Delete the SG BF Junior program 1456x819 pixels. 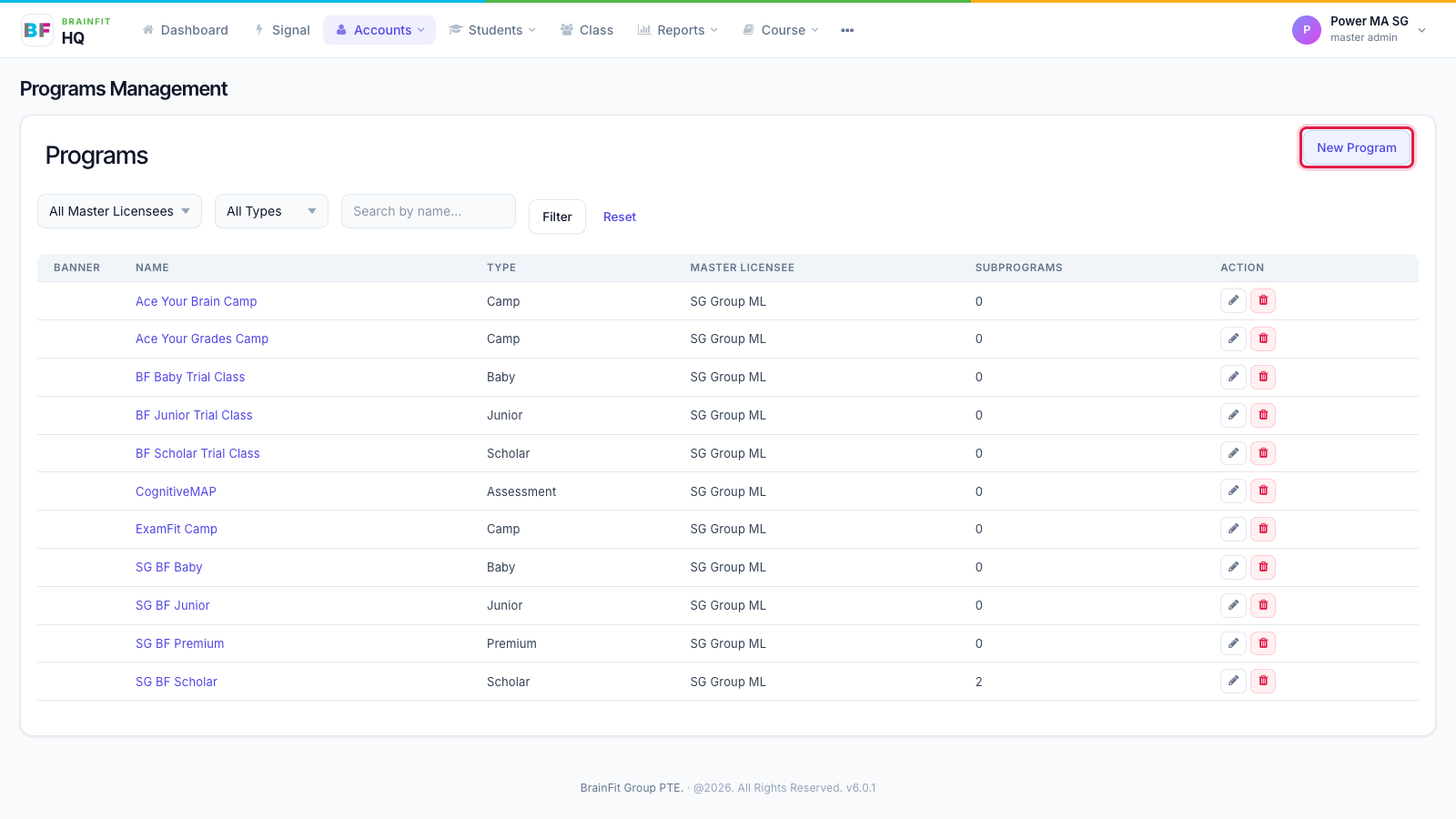click(x=1263, y=605)
